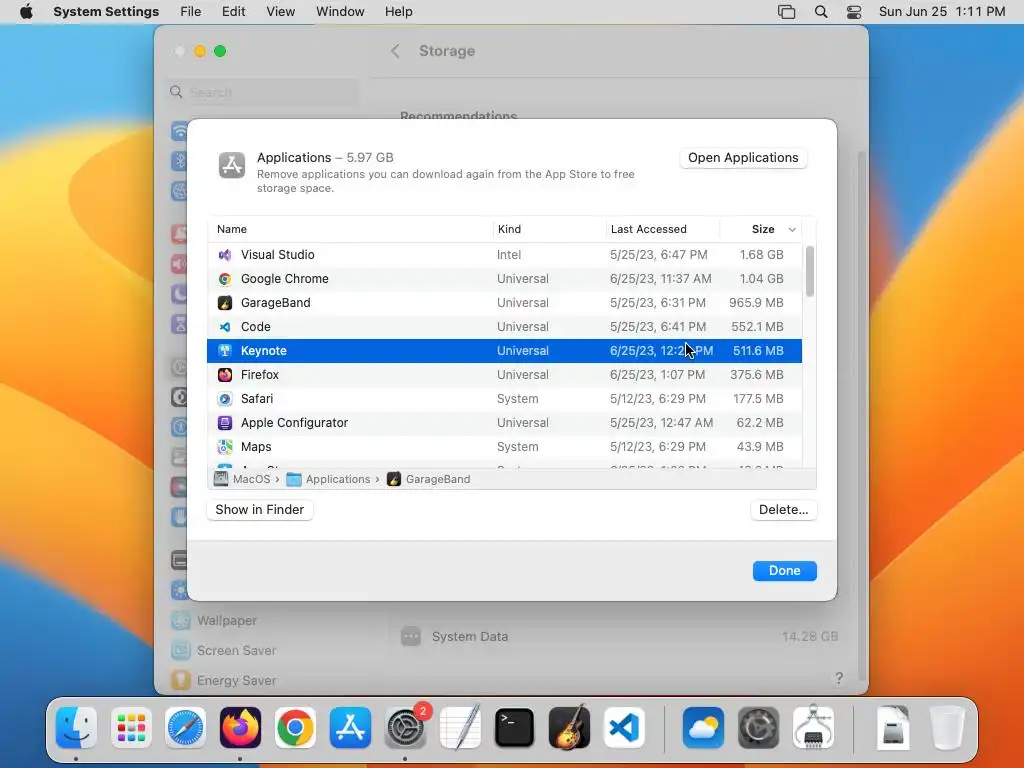
Task: Click the Google Chrome icon in the list
Action: (225, 279)
